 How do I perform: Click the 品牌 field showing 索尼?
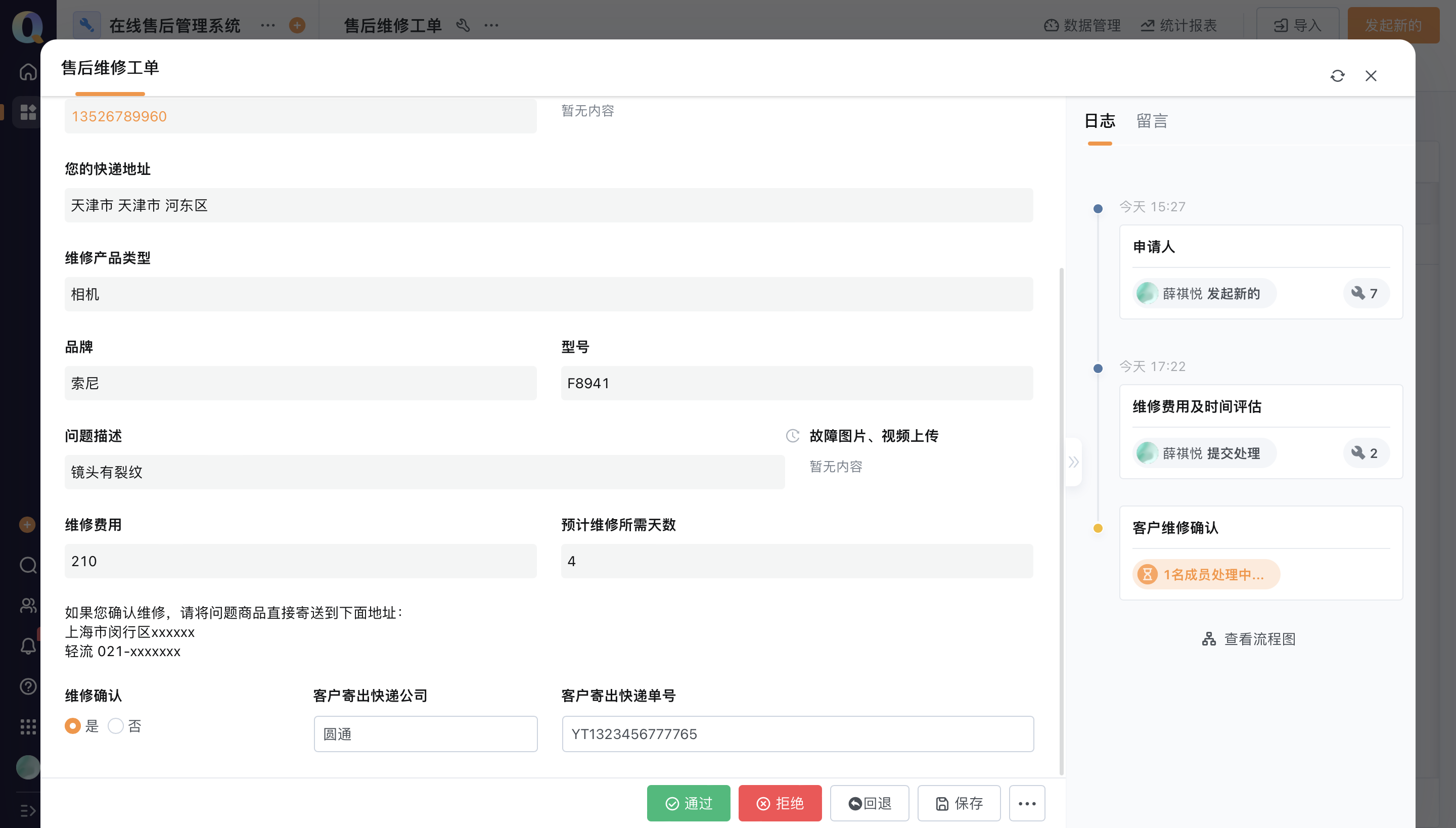(x=300, y=383)
